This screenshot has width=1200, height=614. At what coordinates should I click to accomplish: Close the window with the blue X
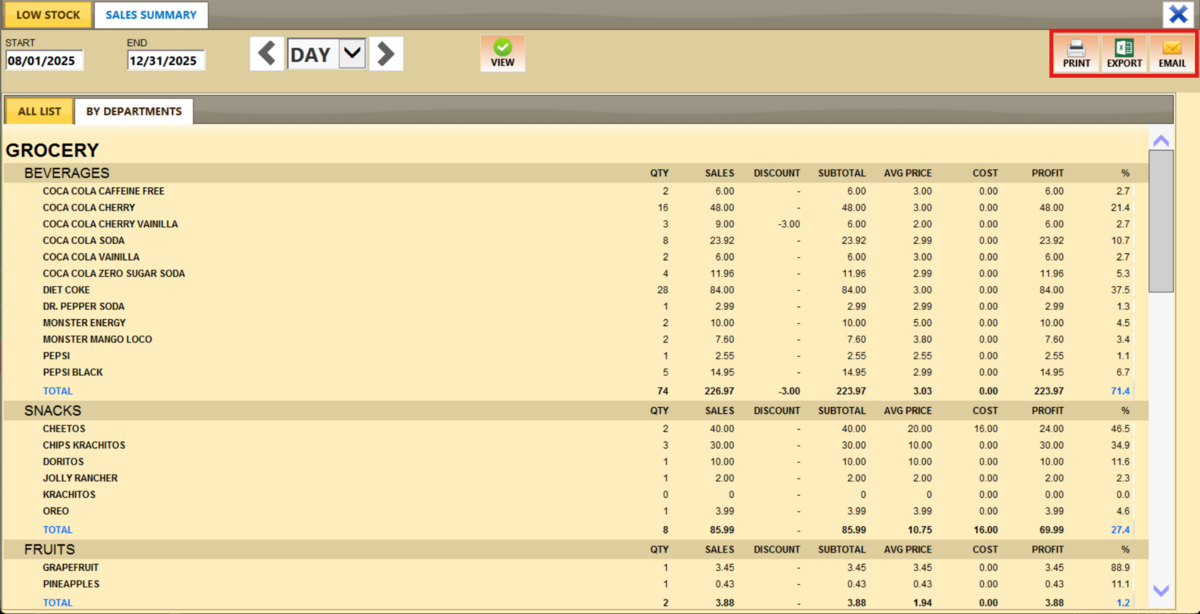pyautogui.click(x=1177, y=15)
